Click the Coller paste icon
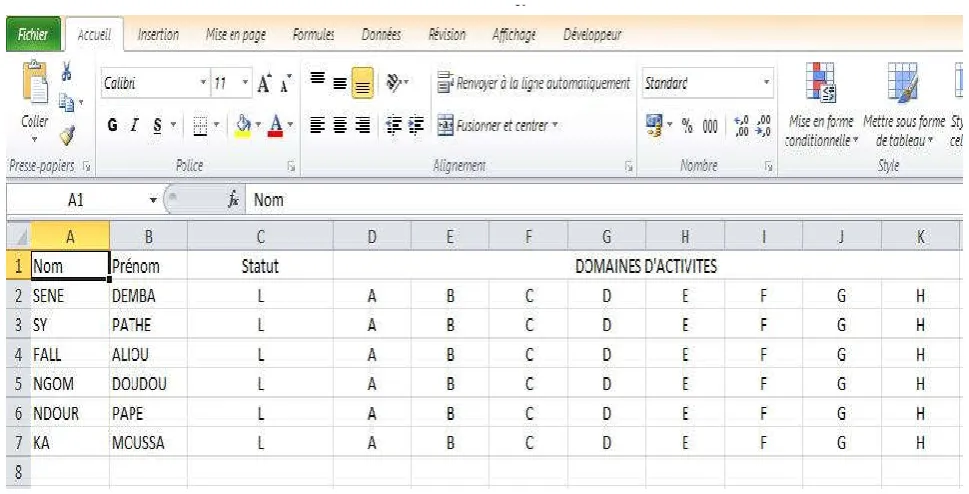This screenshot has width=969, height=494. [x=35, y=83]
